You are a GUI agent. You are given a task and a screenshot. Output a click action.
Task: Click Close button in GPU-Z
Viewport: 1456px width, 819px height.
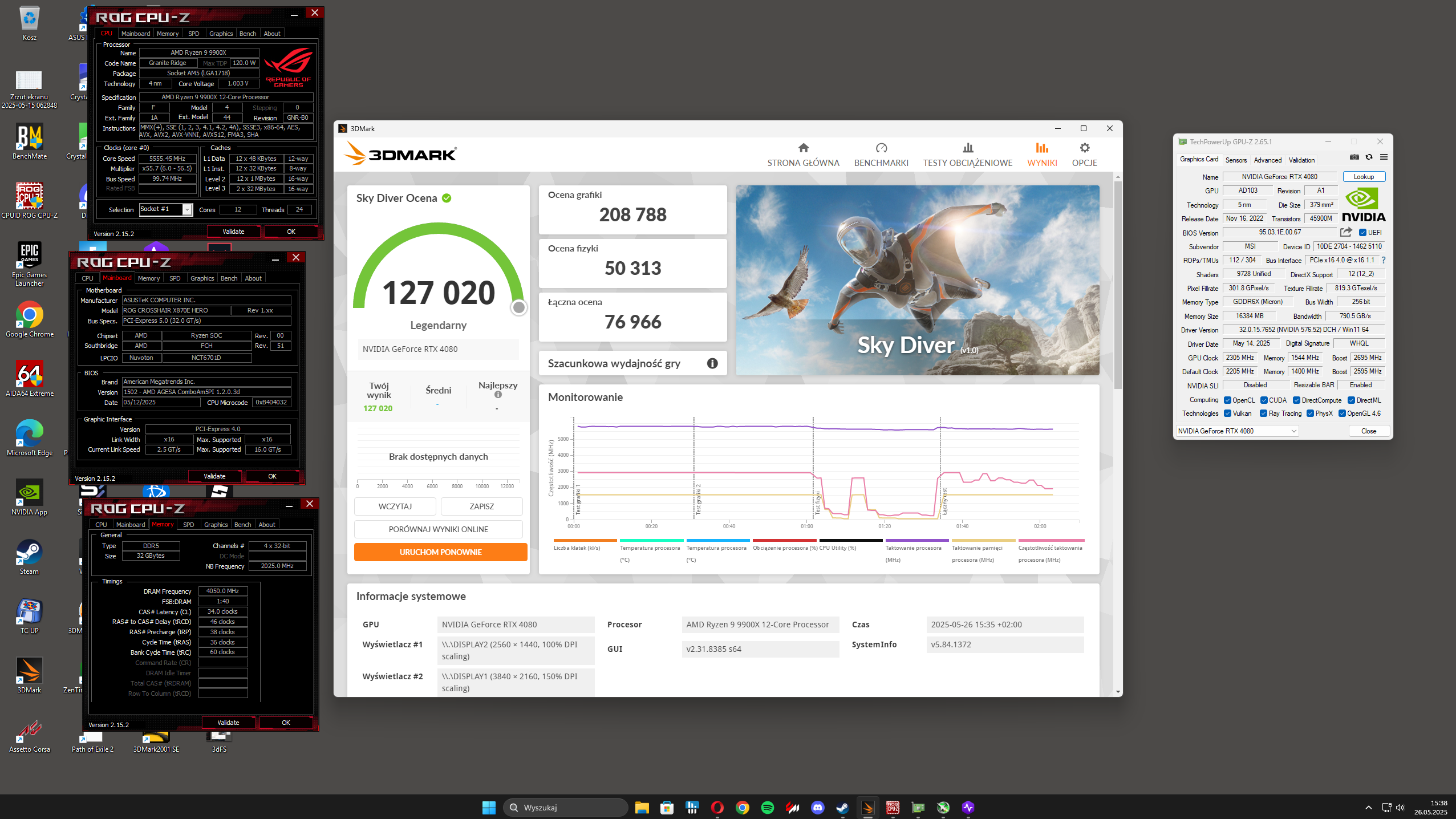[x=1369, y=431]
